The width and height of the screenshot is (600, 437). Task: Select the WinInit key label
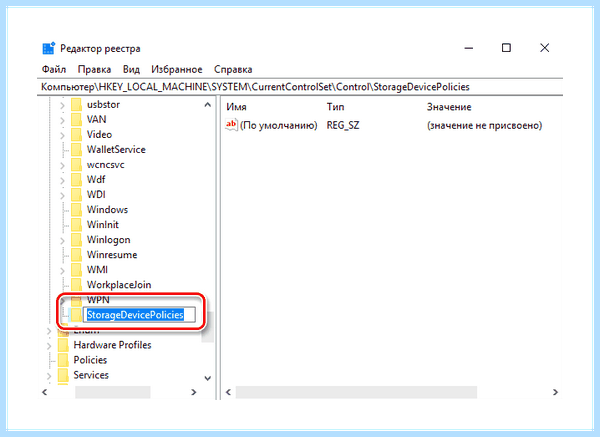point(103,225)
